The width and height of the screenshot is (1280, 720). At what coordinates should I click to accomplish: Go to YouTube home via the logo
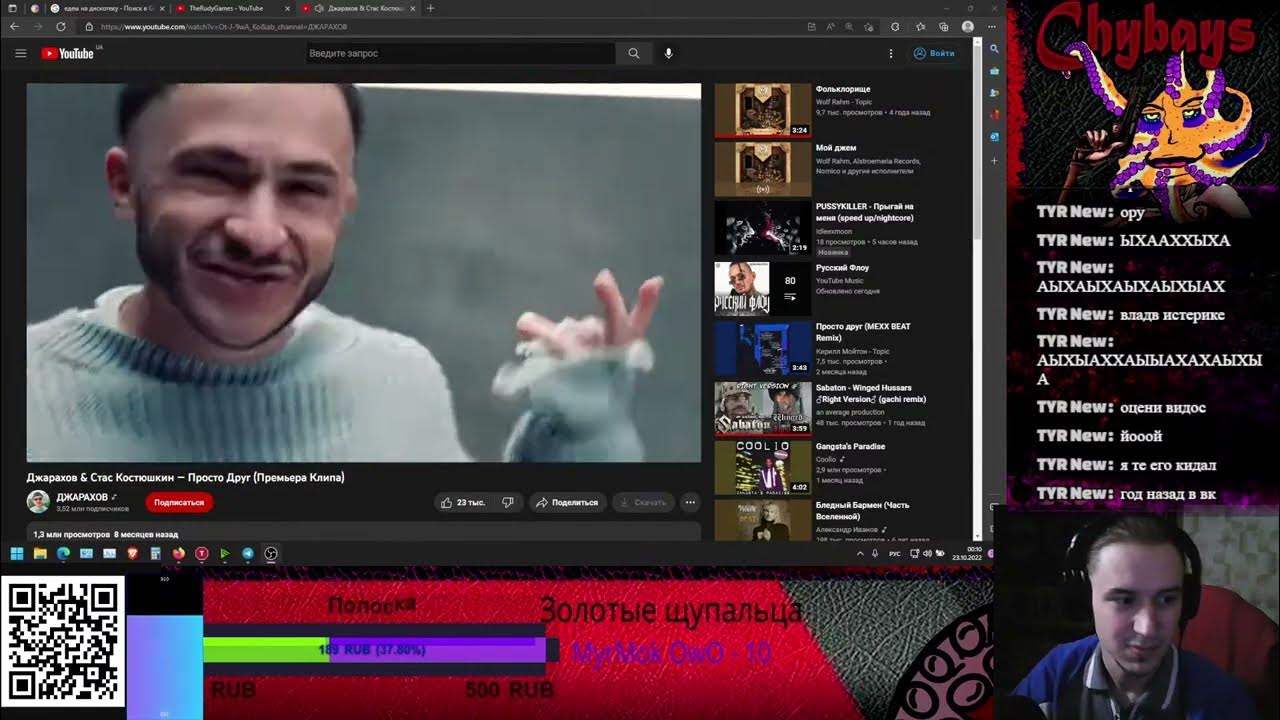coord(67,53)
